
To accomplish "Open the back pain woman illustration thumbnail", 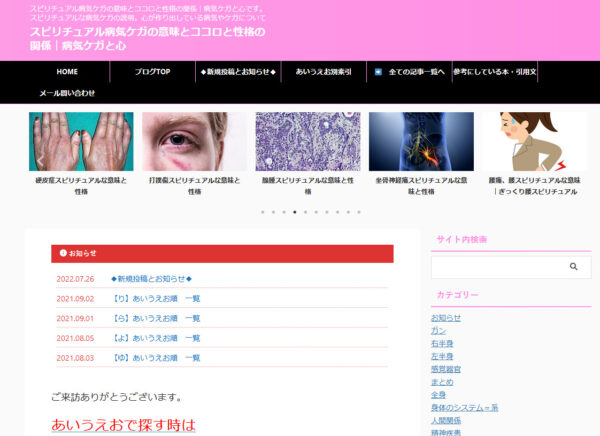I will point(535,141).
